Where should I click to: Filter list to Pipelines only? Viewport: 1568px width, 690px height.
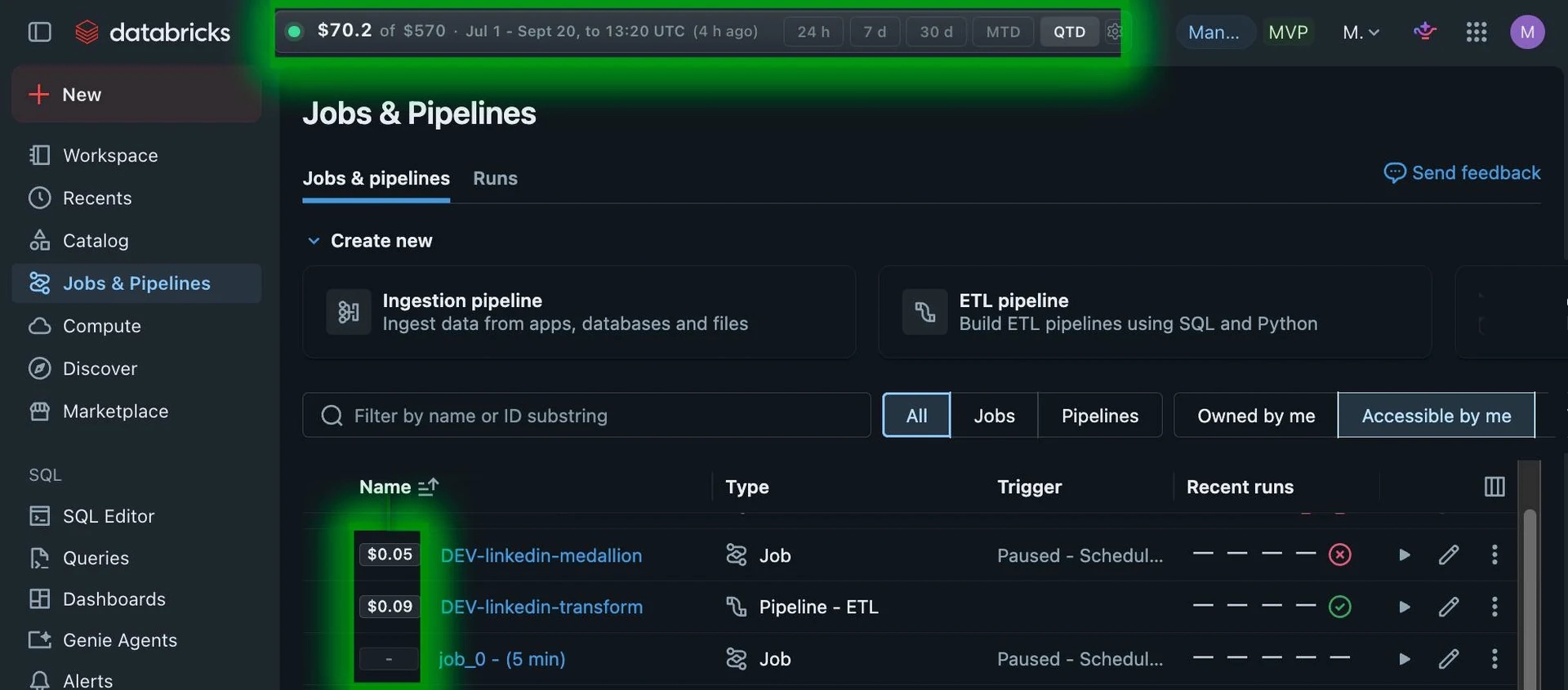[1100, 416]
